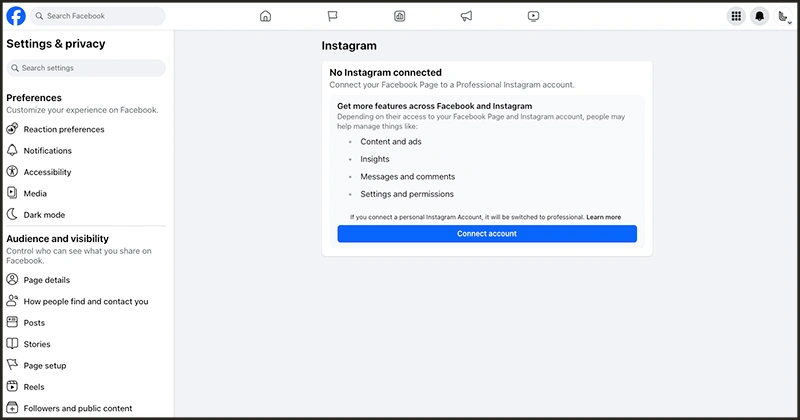This screenshot has width=800, height=420.
Task: Open Media settings in sidebar
Action: (35, 193)
